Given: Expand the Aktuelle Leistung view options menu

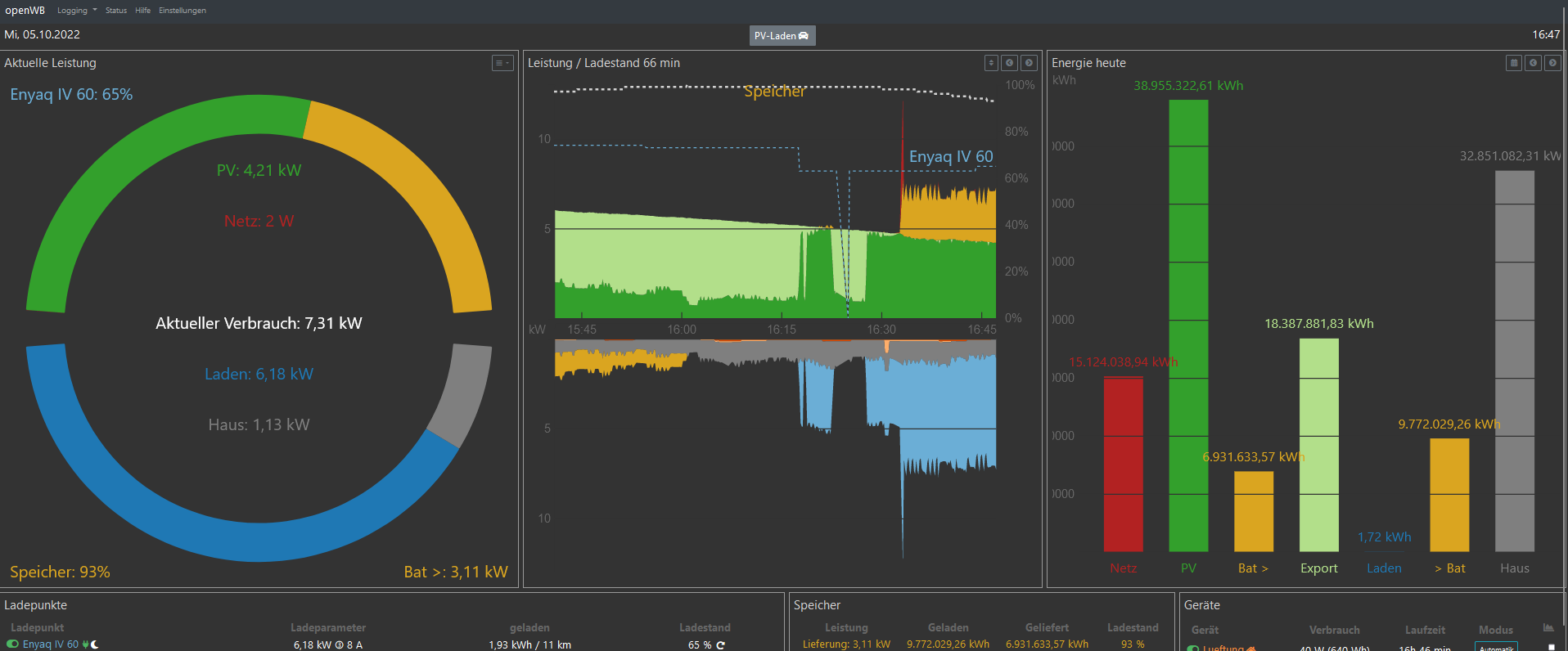Looking at the screenshot, I should point(502,63).
